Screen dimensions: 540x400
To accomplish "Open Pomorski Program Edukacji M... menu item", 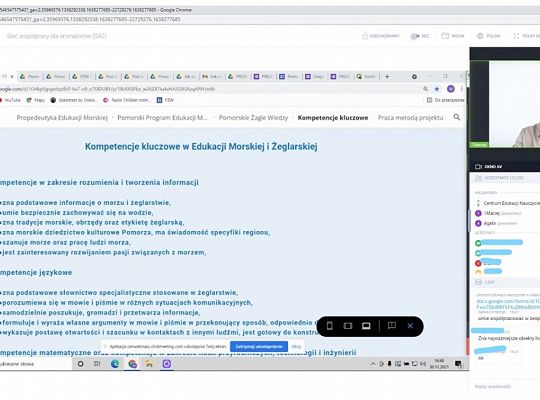I will tap(163, 117).
